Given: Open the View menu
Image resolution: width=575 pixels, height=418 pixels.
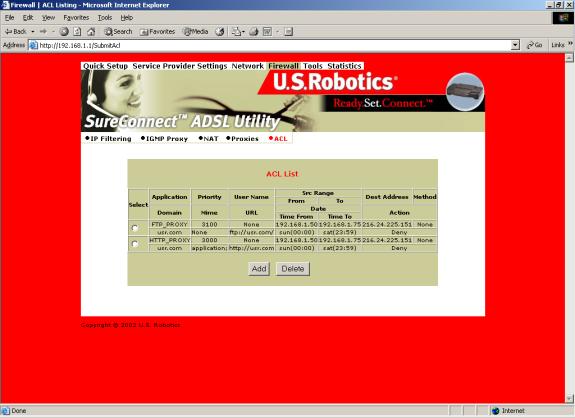Looking at the screenshot, I should [x=48, y=18].
